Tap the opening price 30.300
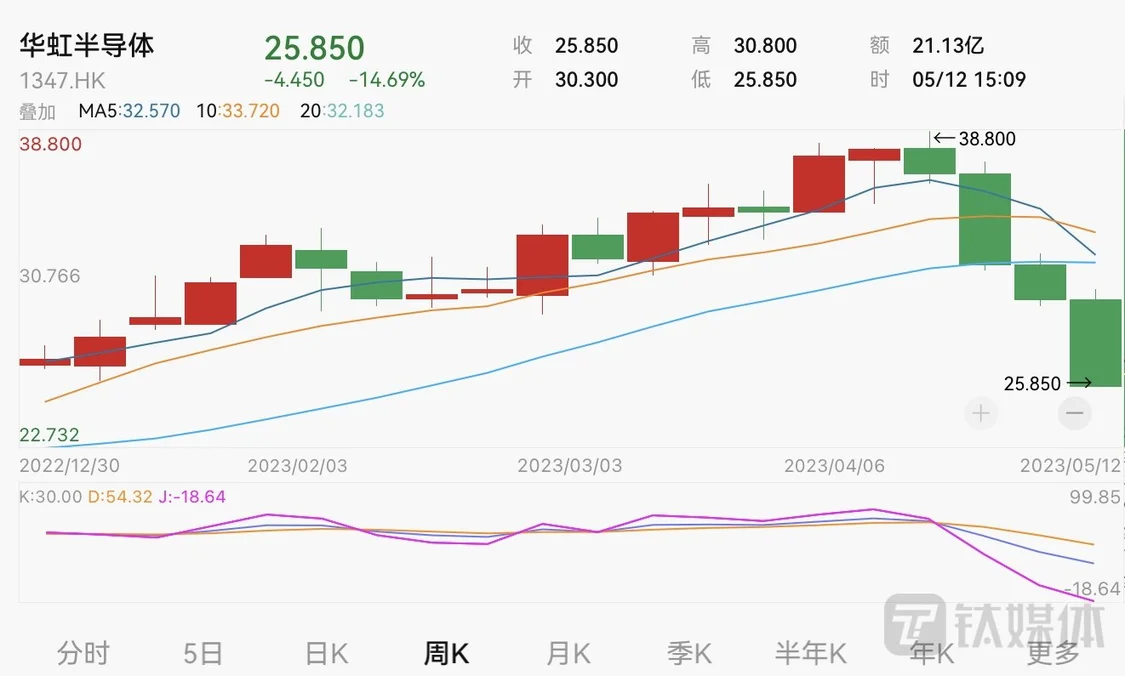This screenshot has width=1125, height=676. (x=586, y=79)
